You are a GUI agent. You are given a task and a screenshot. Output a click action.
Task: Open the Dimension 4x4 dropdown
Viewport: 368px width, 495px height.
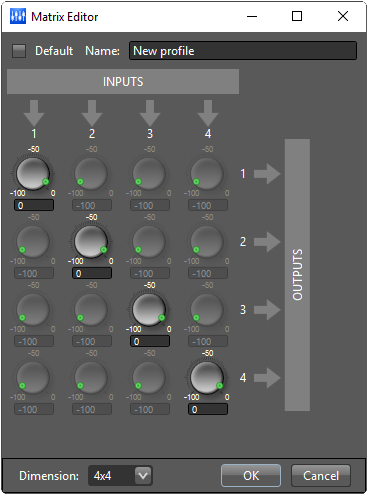120,475
